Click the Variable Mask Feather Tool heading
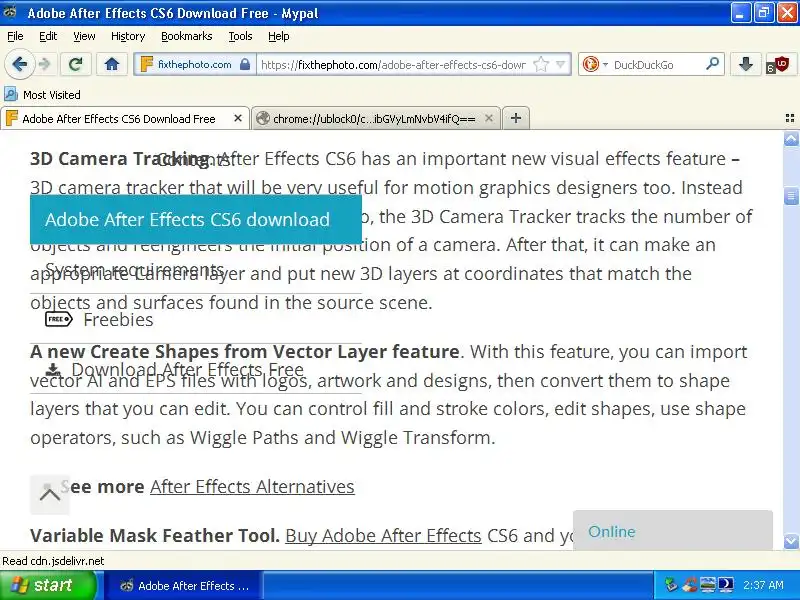 [155, 536]
